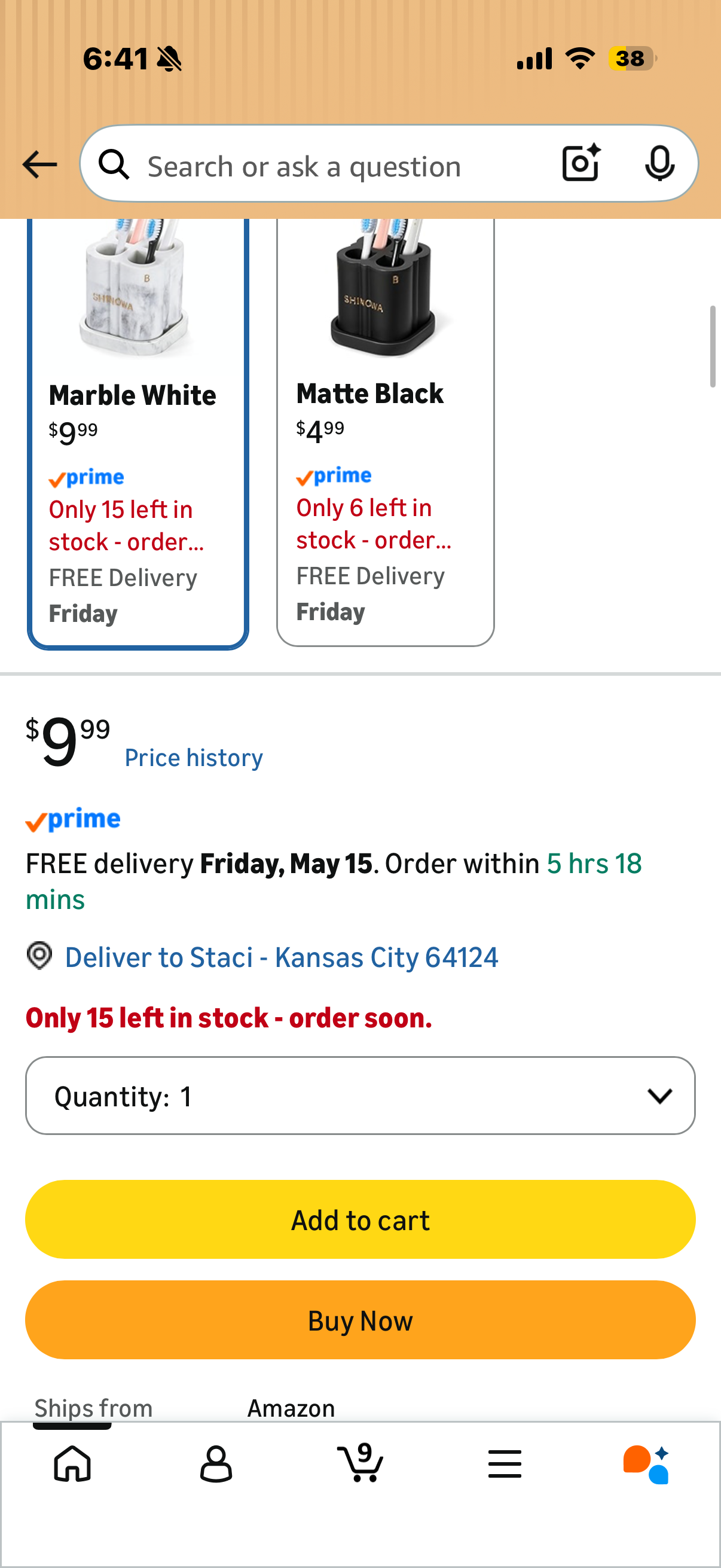The image size is (721, 1568).
Task: Click the Quantity dropdown chevron arrow
Action: [659, 1096]
